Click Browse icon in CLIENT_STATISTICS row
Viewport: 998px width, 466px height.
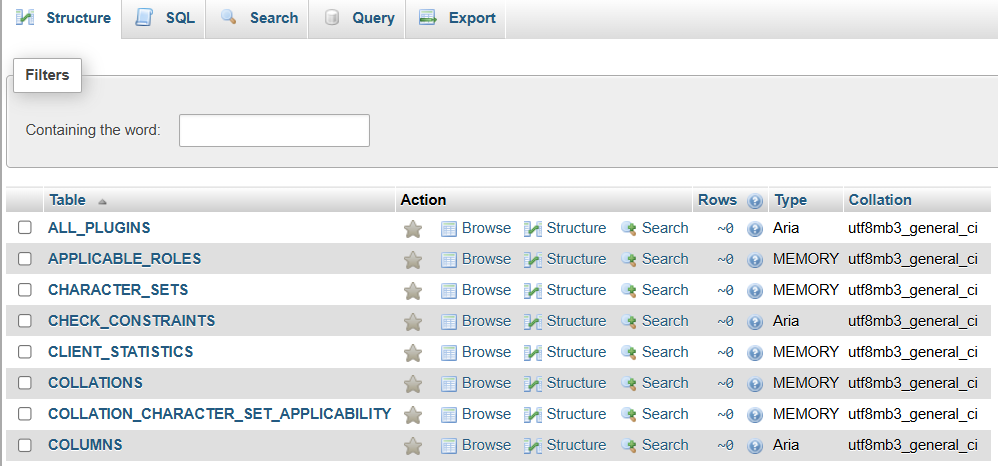pyautogui.click(x=449, y=353)
